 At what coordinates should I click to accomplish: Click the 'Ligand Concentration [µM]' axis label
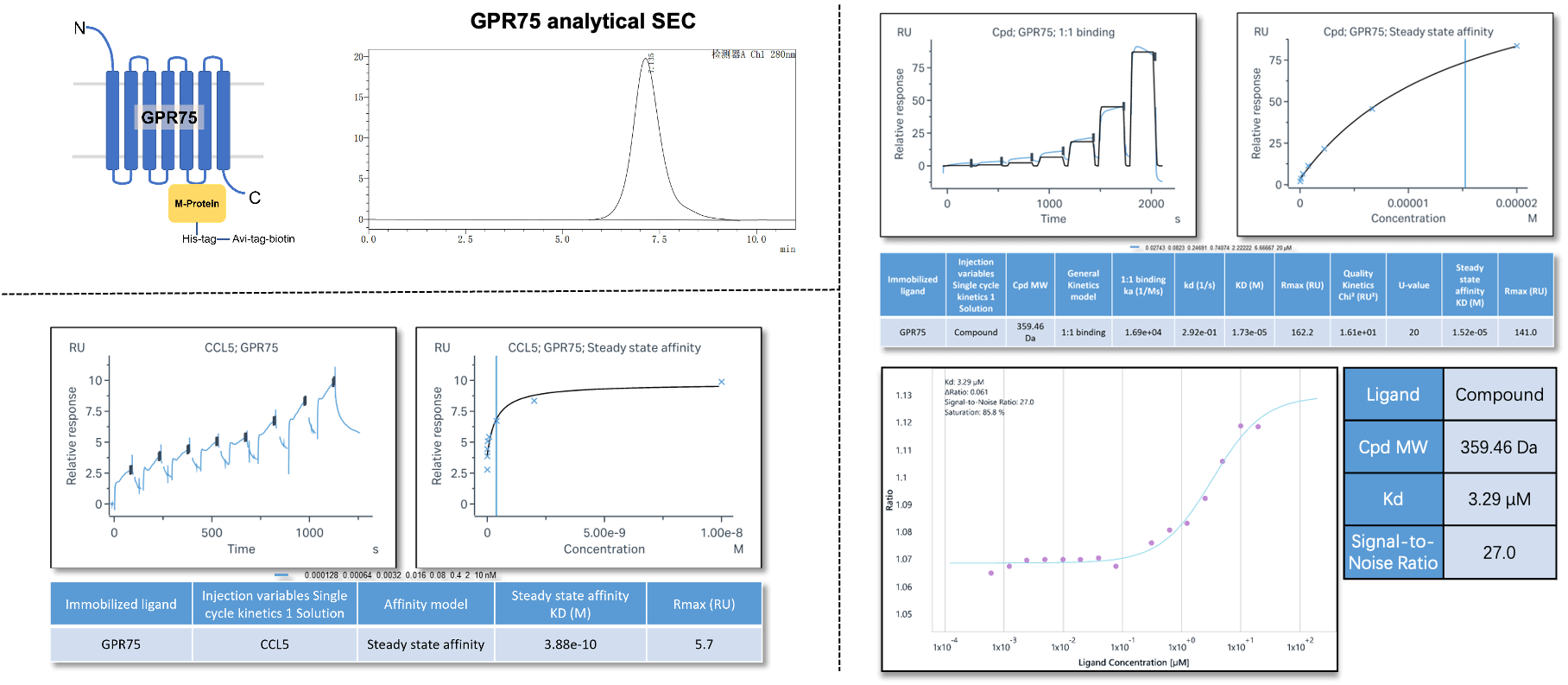click(1133, 663)
